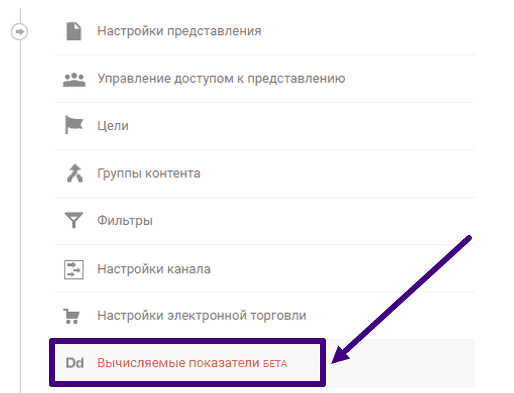Click the shopping cart icon

(x=71, y=316)
